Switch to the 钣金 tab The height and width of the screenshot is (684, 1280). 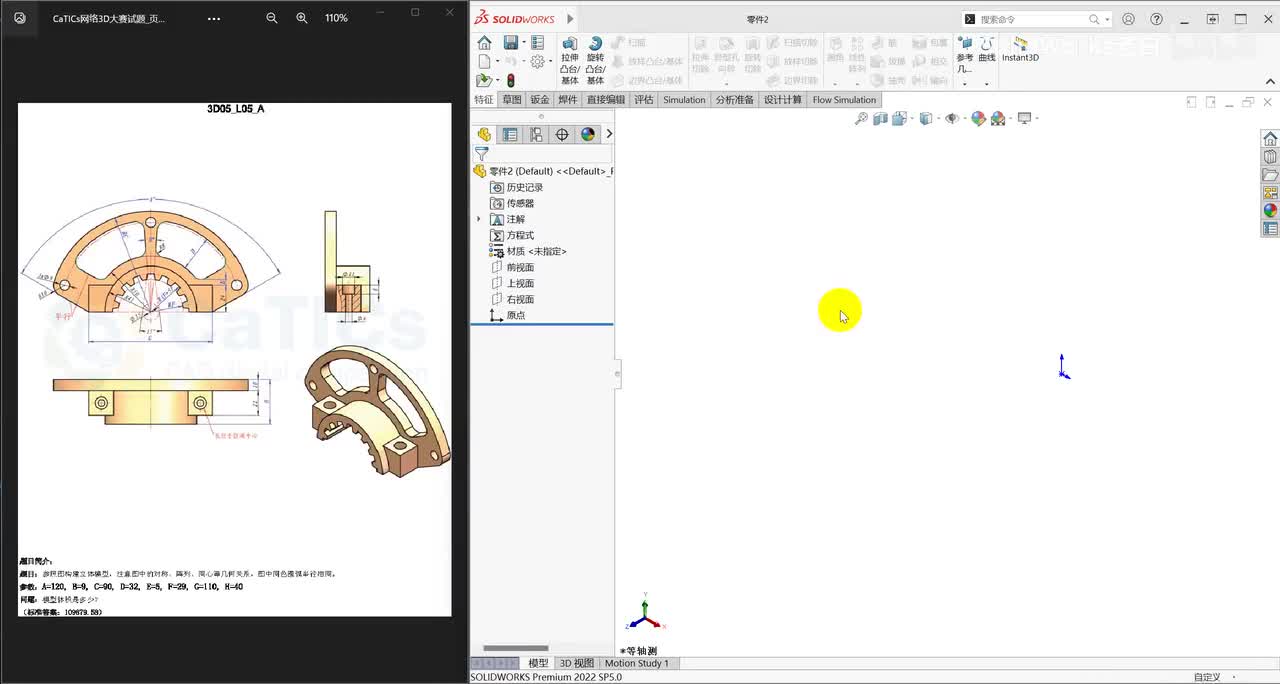(x=540, y=100)
